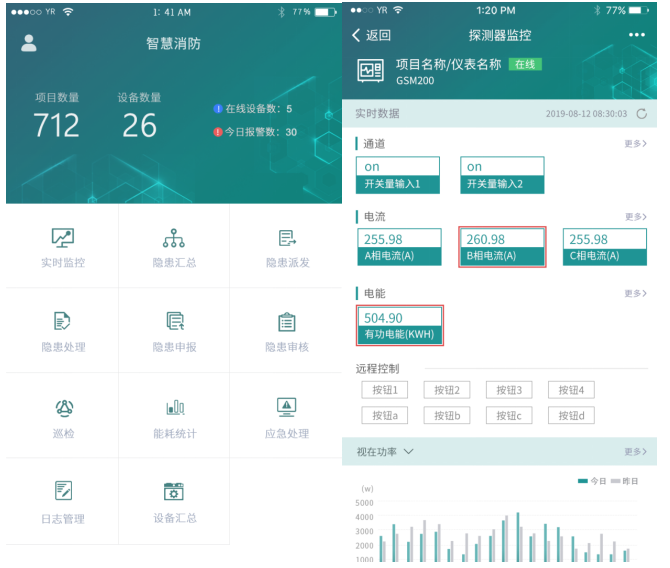Open the three-dot more options menu
This screenshot has height=568, width=670.
tap(637, 35)
